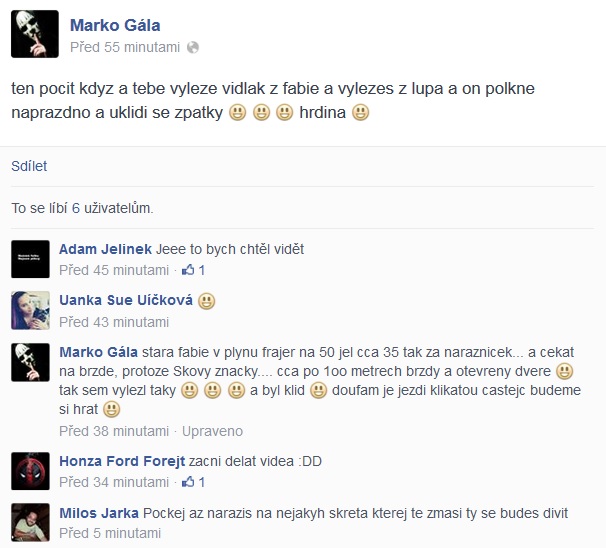Visit Honza Ford Forejt's profile name link
The image size is (606, 548).
coord(122,461)
